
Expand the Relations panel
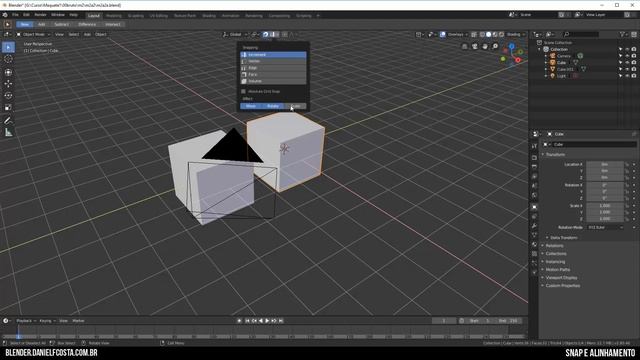click(x=554, y=246)
